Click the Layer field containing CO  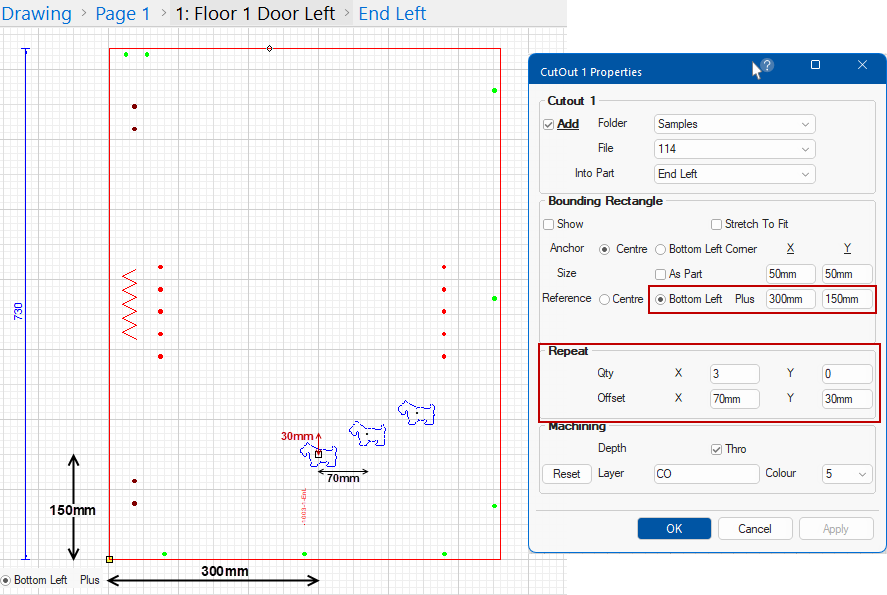[706, 474]
